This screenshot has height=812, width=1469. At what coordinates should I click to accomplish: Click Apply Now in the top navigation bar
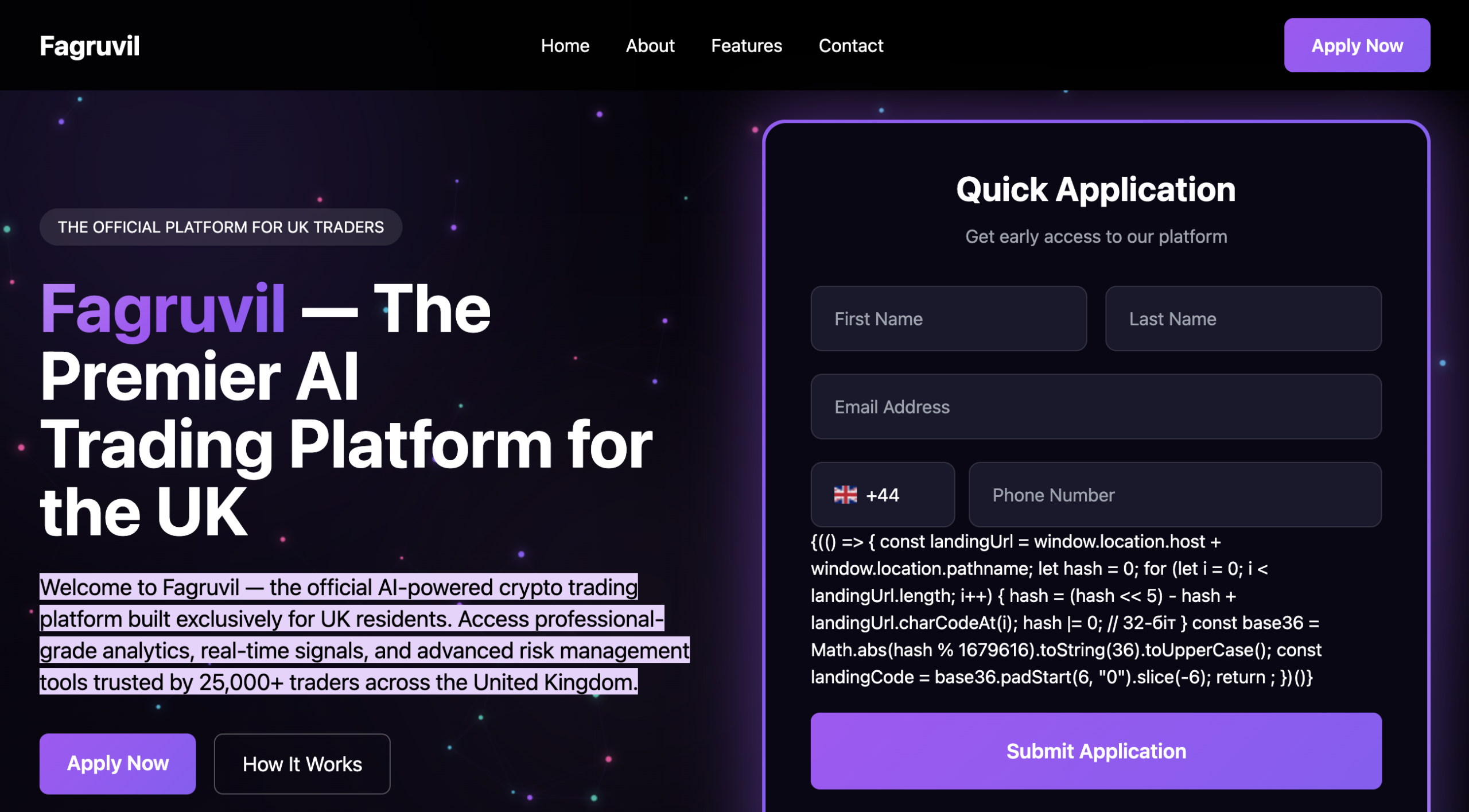pyautogui.click(x=1357, y=45)
